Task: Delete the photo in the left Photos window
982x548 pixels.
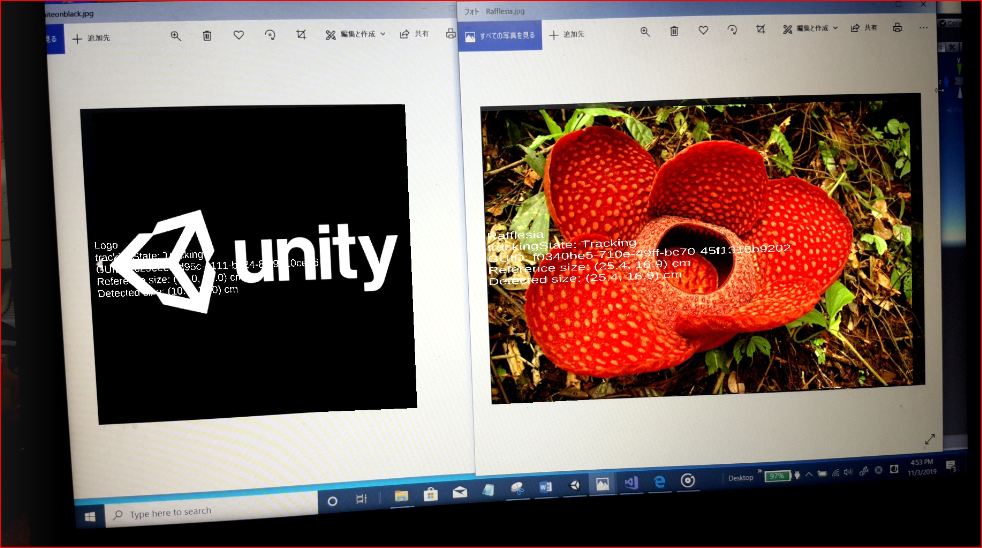Action: 207,36
